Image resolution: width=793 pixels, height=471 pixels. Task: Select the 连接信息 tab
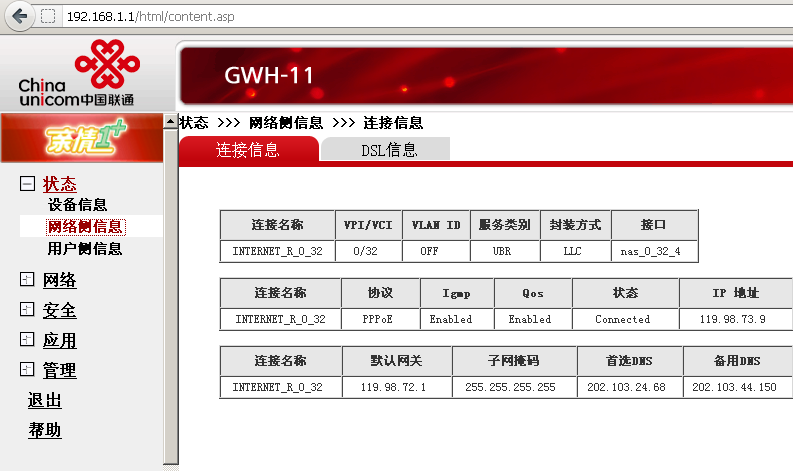click(x=248, y=150)
